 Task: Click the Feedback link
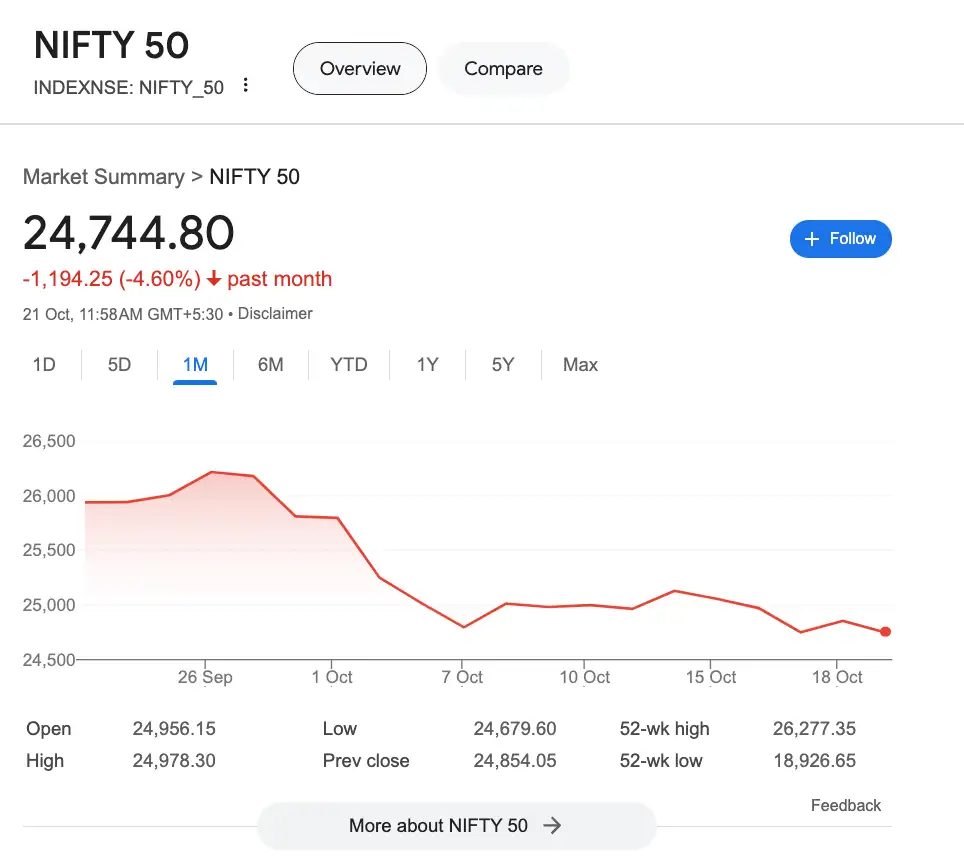click(846, 806)
